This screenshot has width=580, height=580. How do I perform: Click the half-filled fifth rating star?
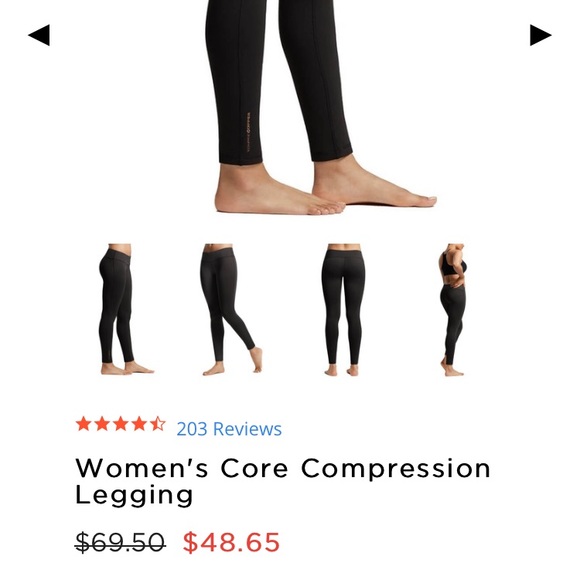point(158,424)
